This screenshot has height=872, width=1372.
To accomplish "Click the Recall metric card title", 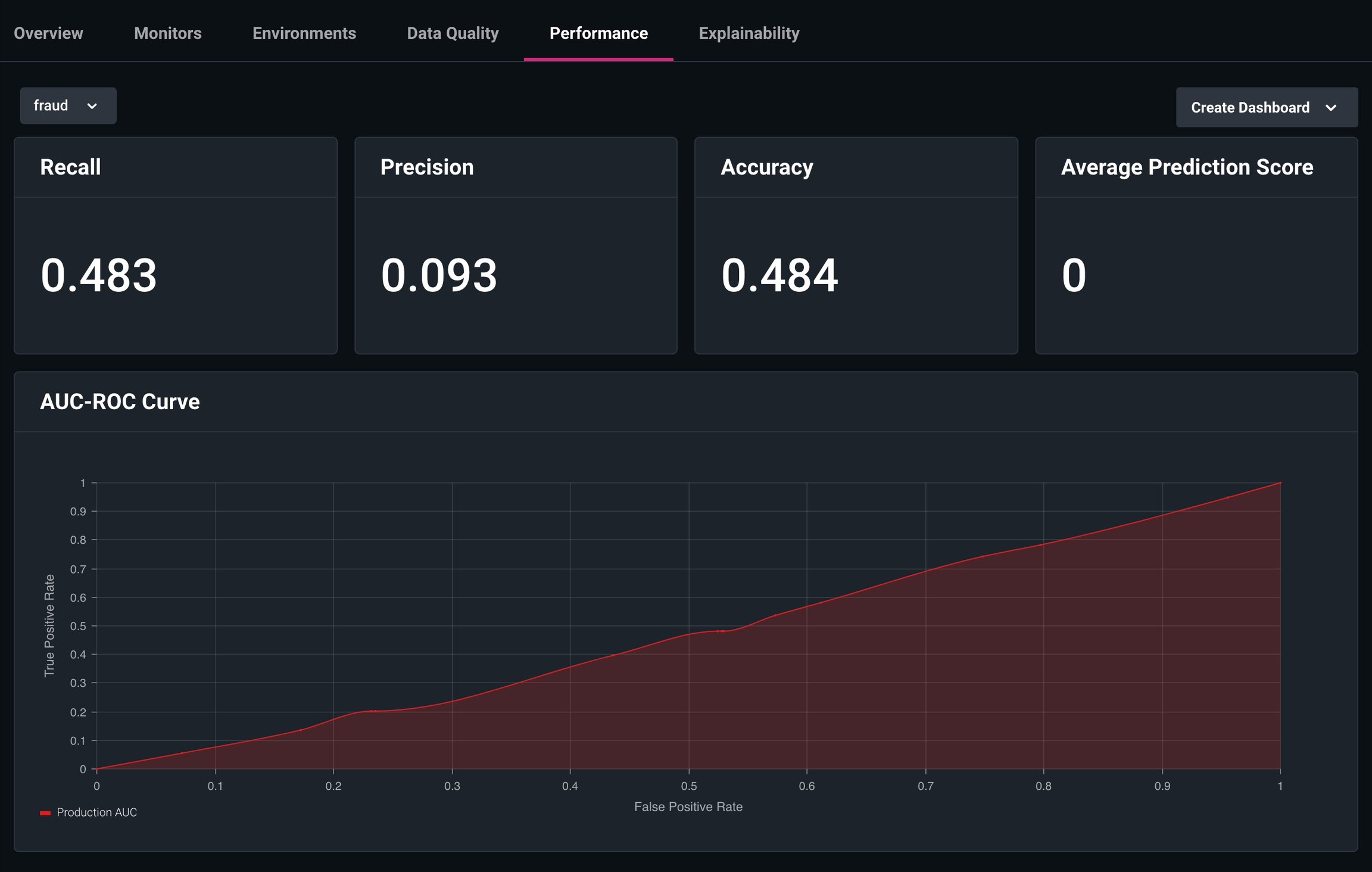I will point(70,167).
